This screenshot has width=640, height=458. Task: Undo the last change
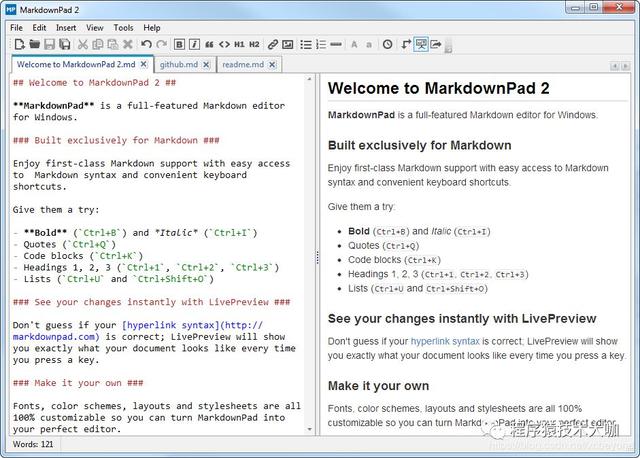[146, 44]
